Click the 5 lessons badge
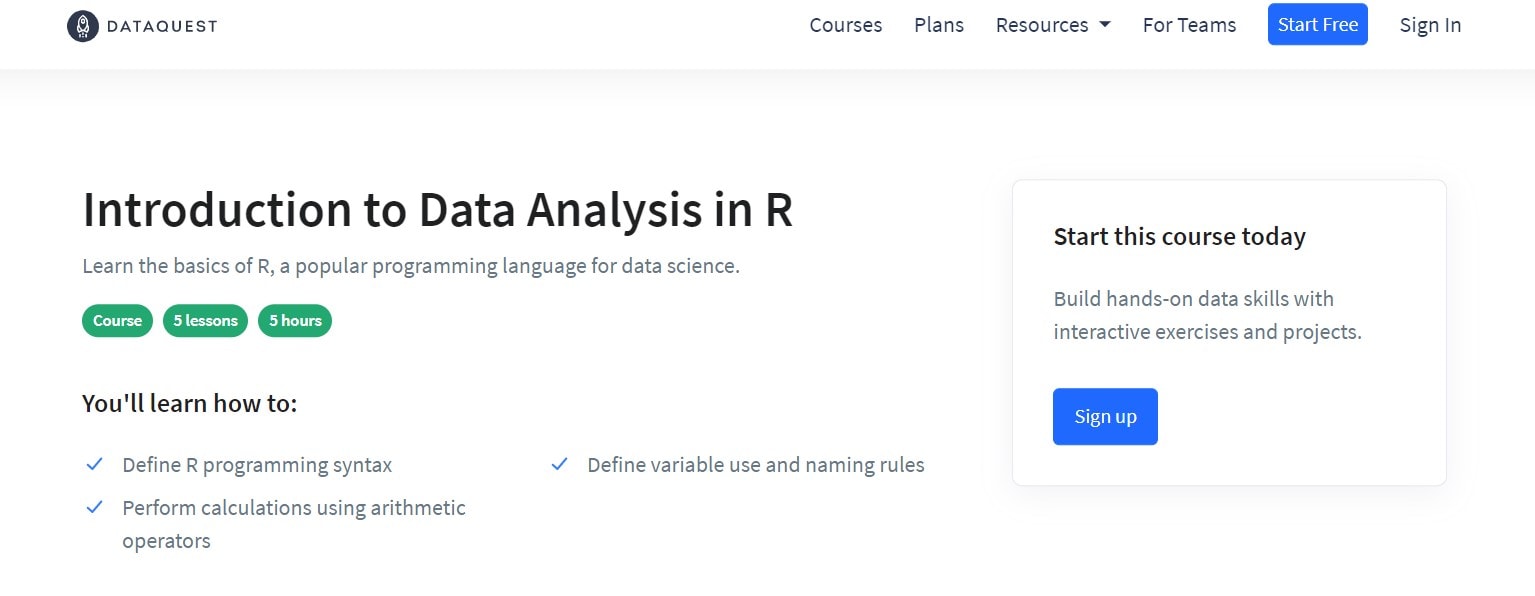 pyautogui.click(x=205, y=321)
